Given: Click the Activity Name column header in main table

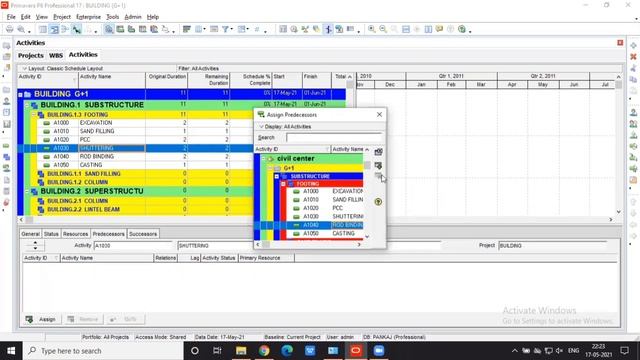Looking at the screenshot, I should pyautogui.click(x=111, y=80).
